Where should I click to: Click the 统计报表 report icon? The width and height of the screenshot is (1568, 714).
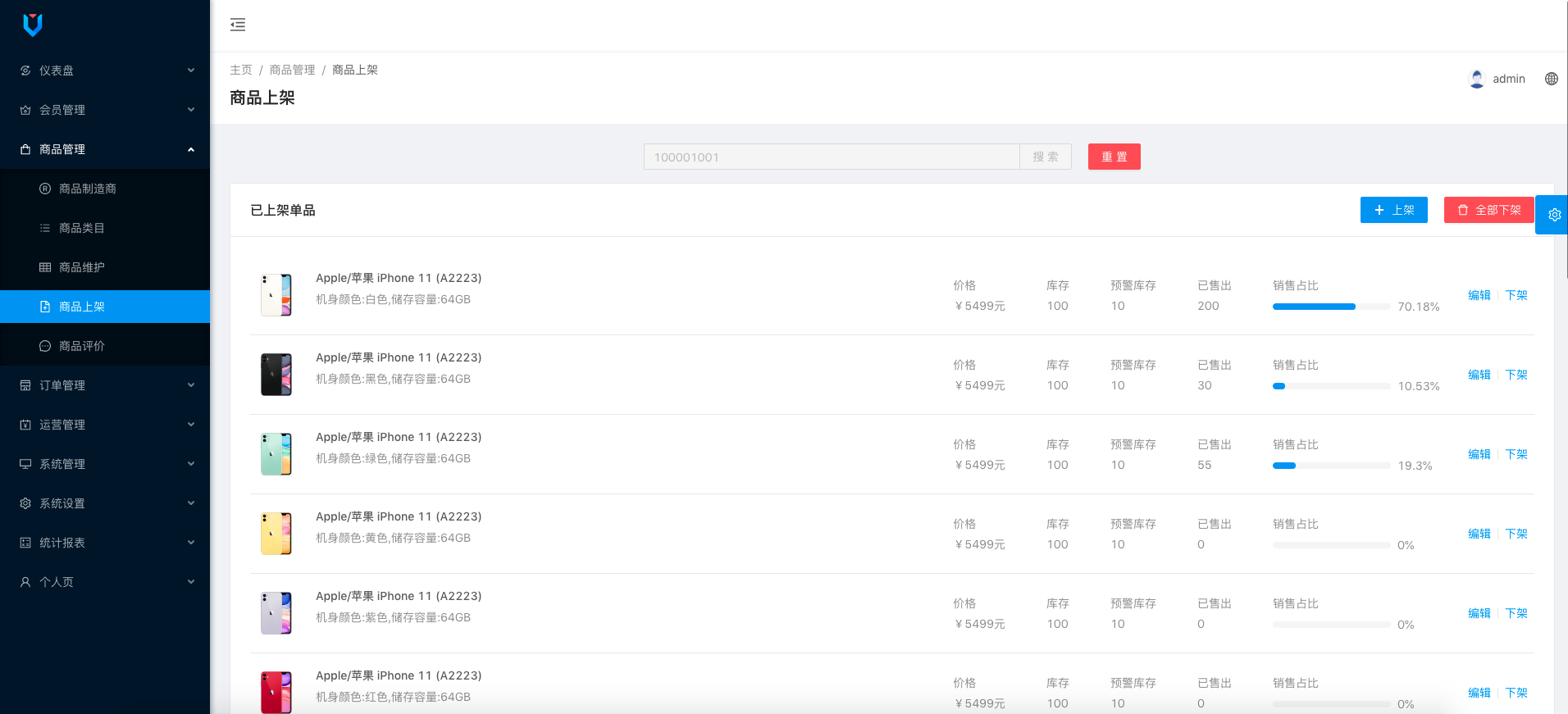tap(25, 543)
